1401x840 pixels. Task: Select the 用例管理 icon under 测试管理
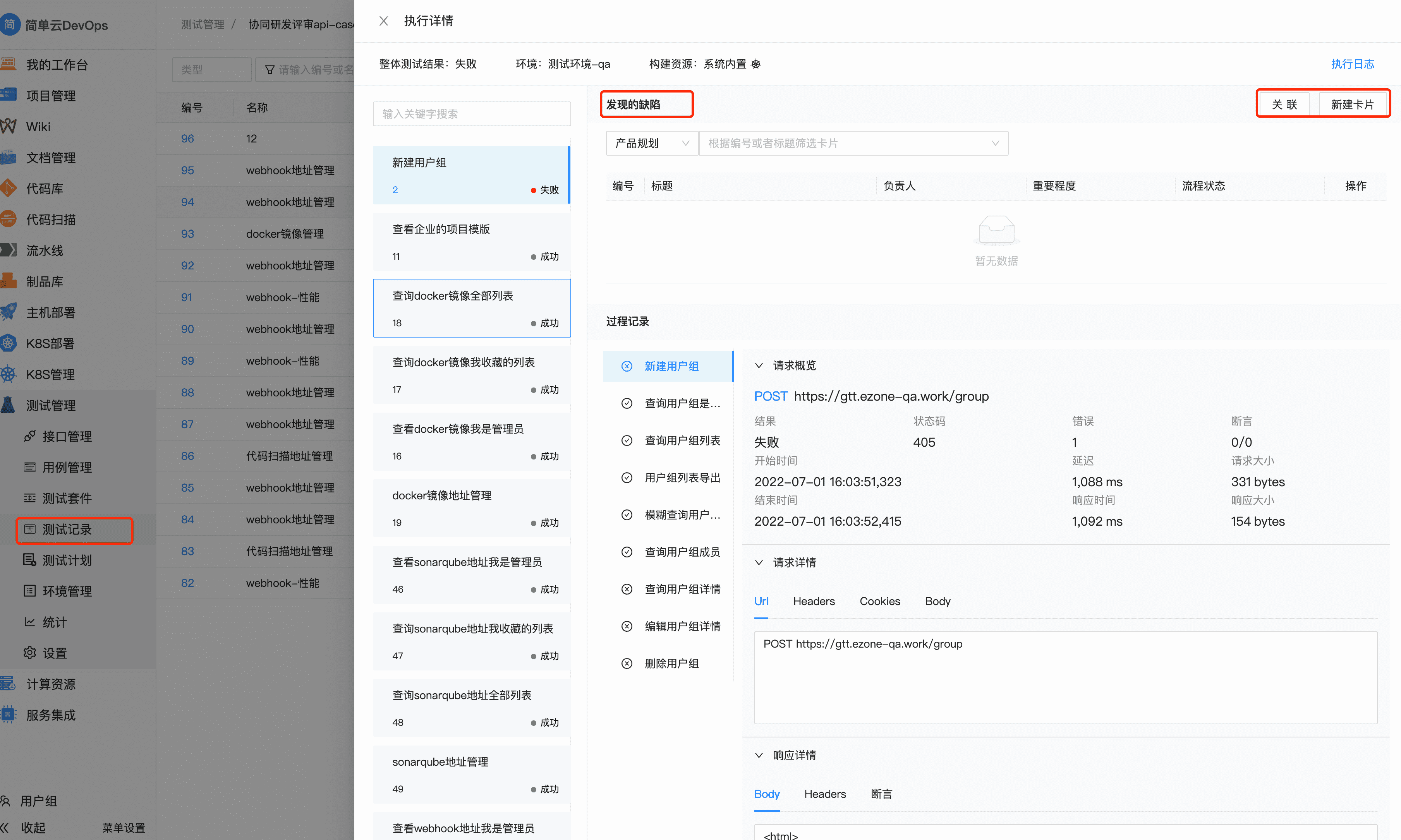tap(30, 467)
